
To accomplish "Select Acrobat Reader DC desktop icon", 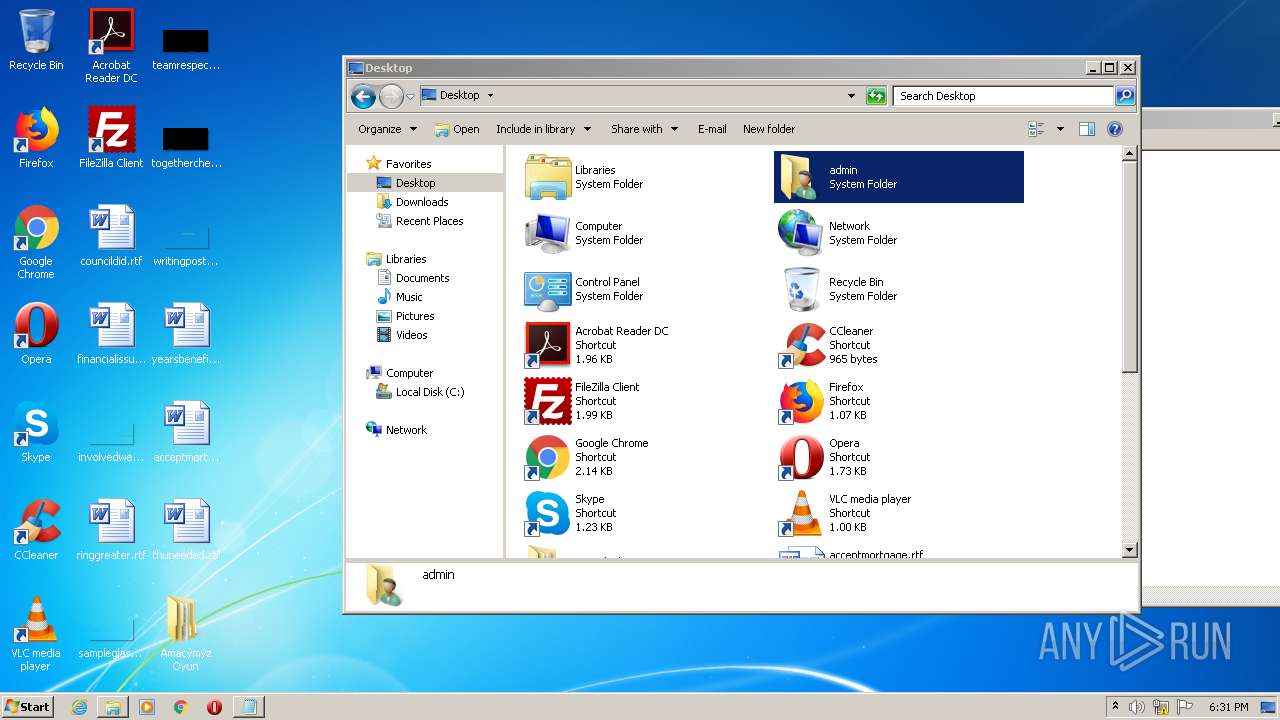I will 111,46.
